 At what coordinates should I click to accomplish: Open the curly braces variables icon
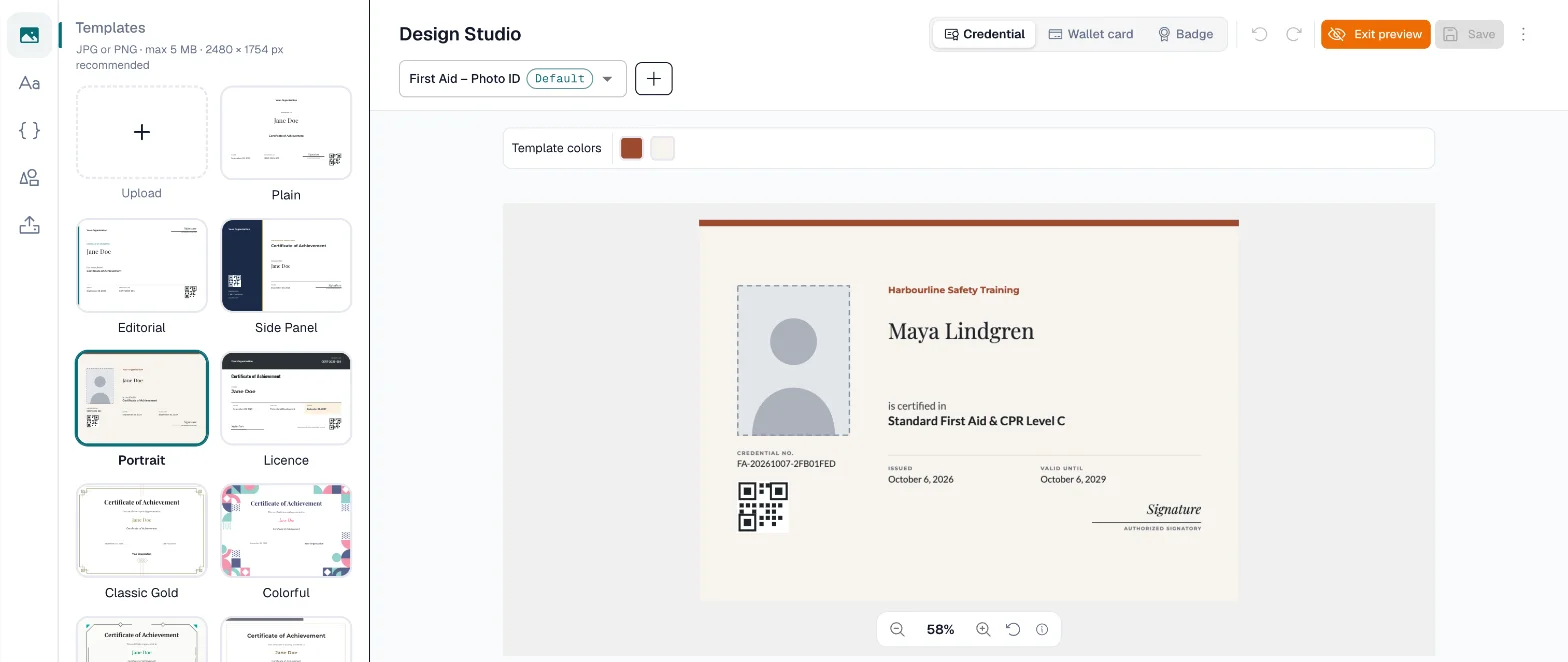coord(29,130)
